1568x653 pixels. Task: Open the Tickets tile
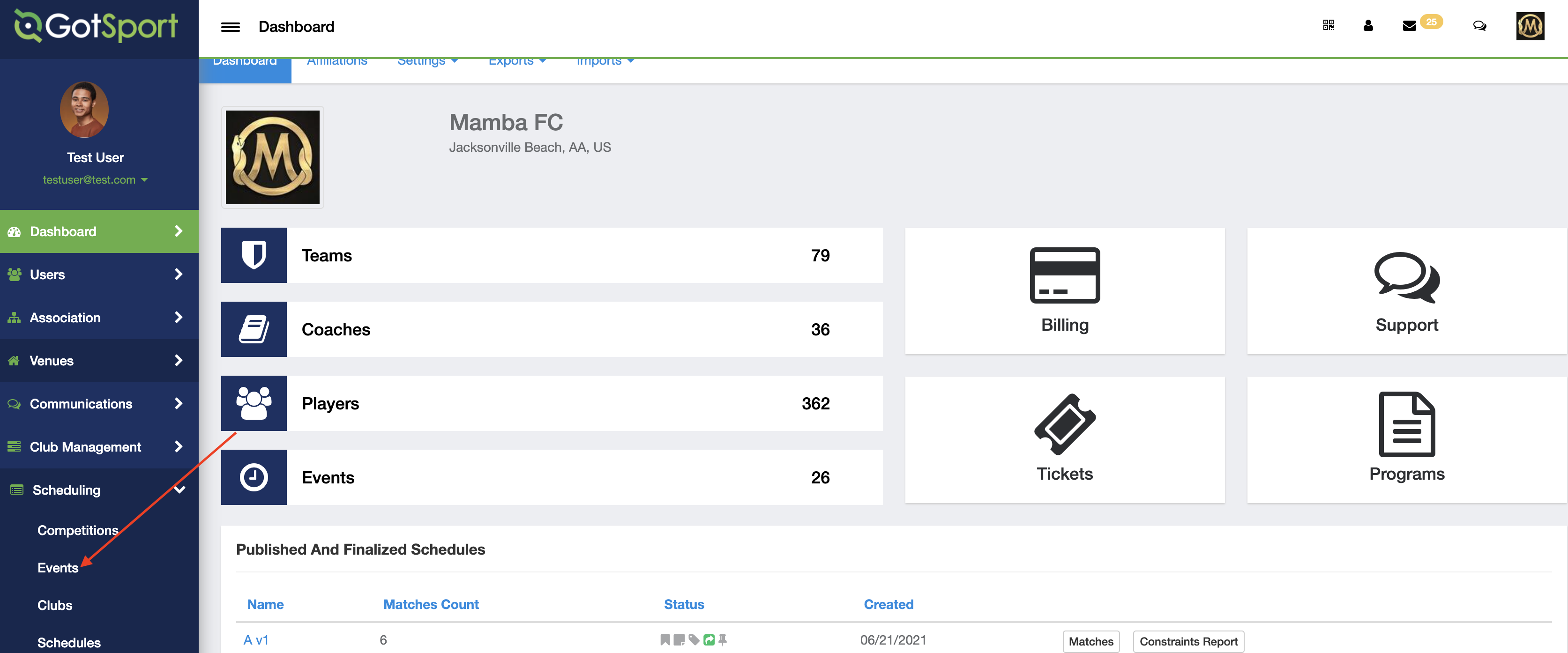1065,439
